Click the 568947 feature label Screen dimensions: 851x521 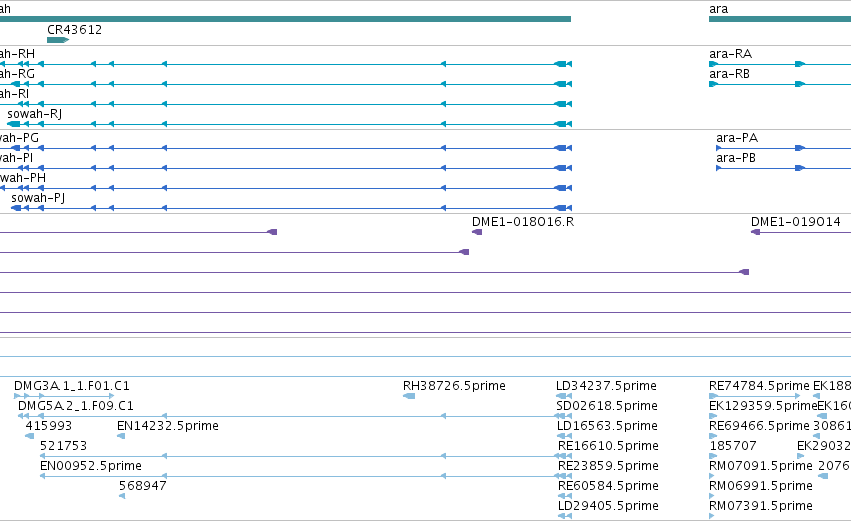[143, 486]
